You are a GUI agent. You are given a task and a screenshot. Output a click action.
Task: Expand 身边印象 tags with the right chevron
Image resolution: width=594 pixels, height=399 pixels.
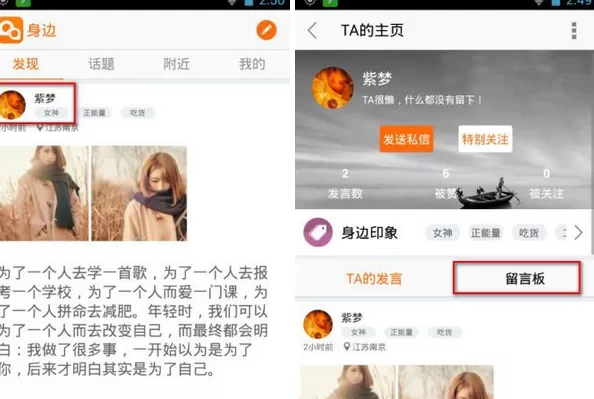click(578, 233)
